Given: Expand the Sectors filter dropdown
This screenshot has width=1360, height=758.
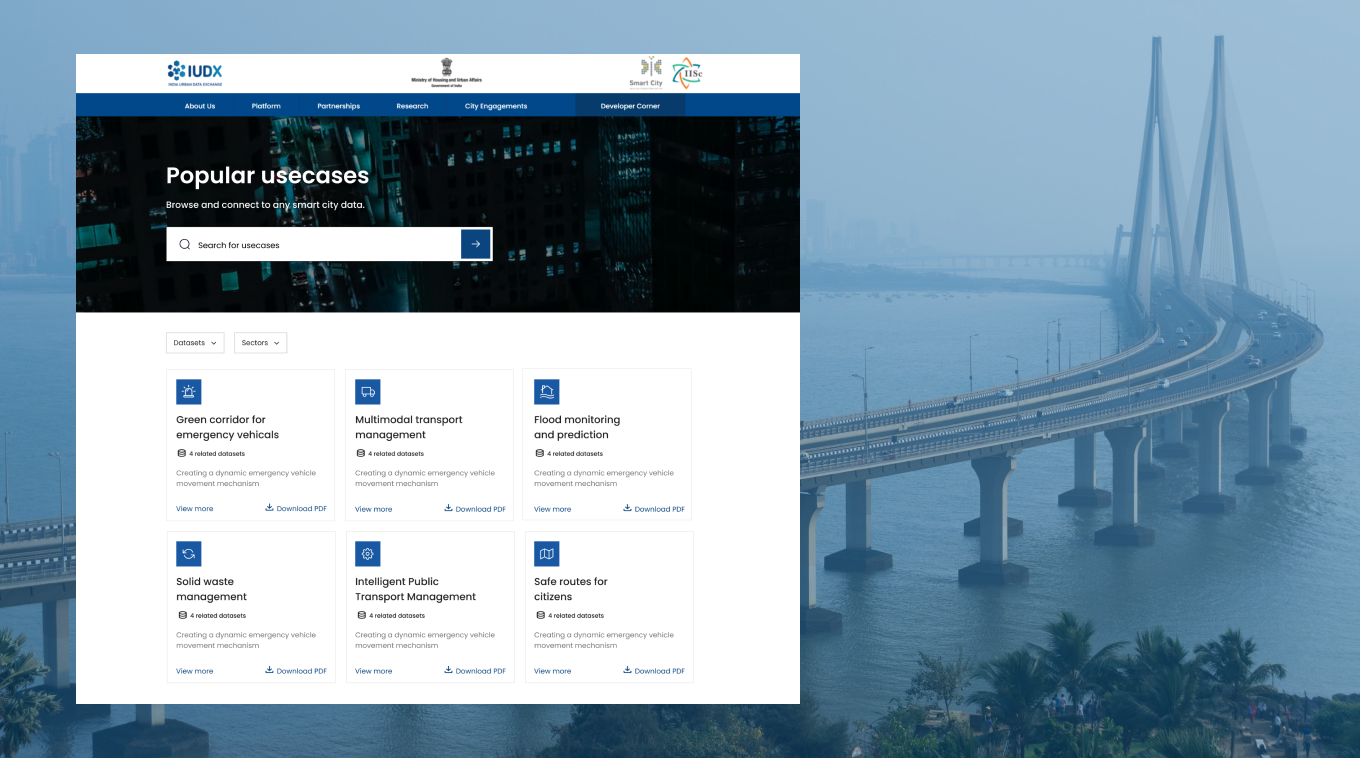Looking at the screenshot, I should [x=260, y=343].
